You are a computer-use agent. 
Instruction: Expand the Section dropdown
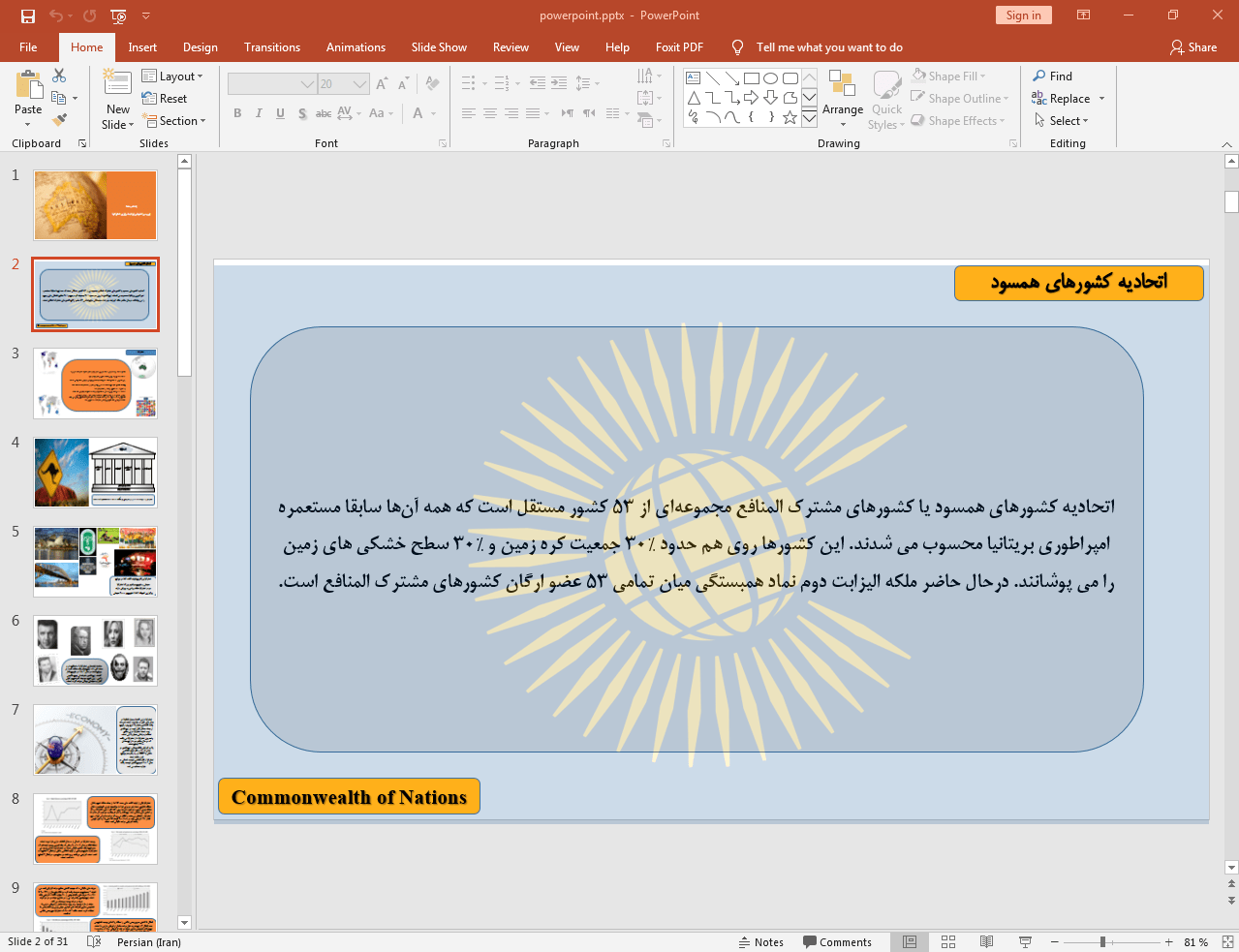tap(174, 121)
